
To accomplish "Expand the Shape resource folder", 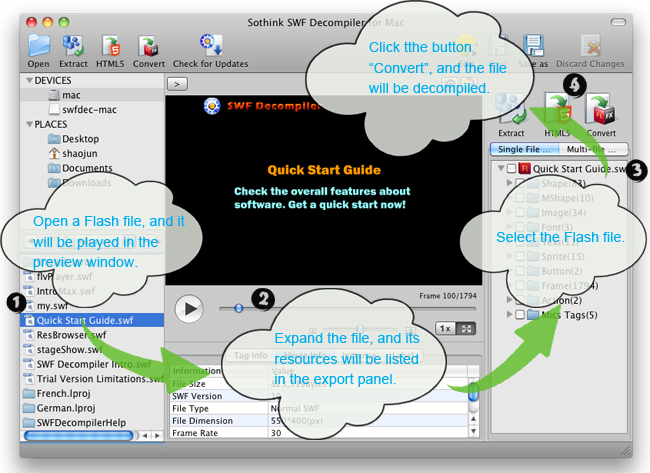I will point(509,183).
